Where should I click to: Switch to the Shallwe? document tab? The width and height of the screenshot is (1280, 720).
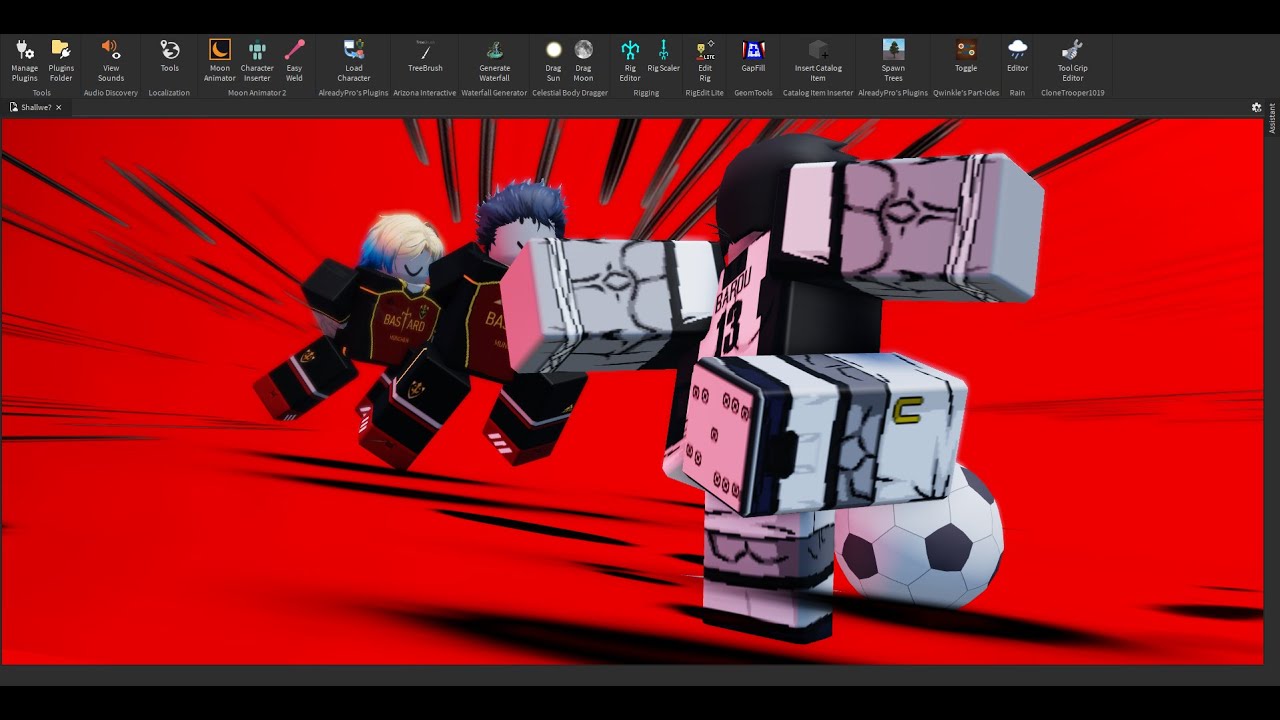(x=36, y=107)
